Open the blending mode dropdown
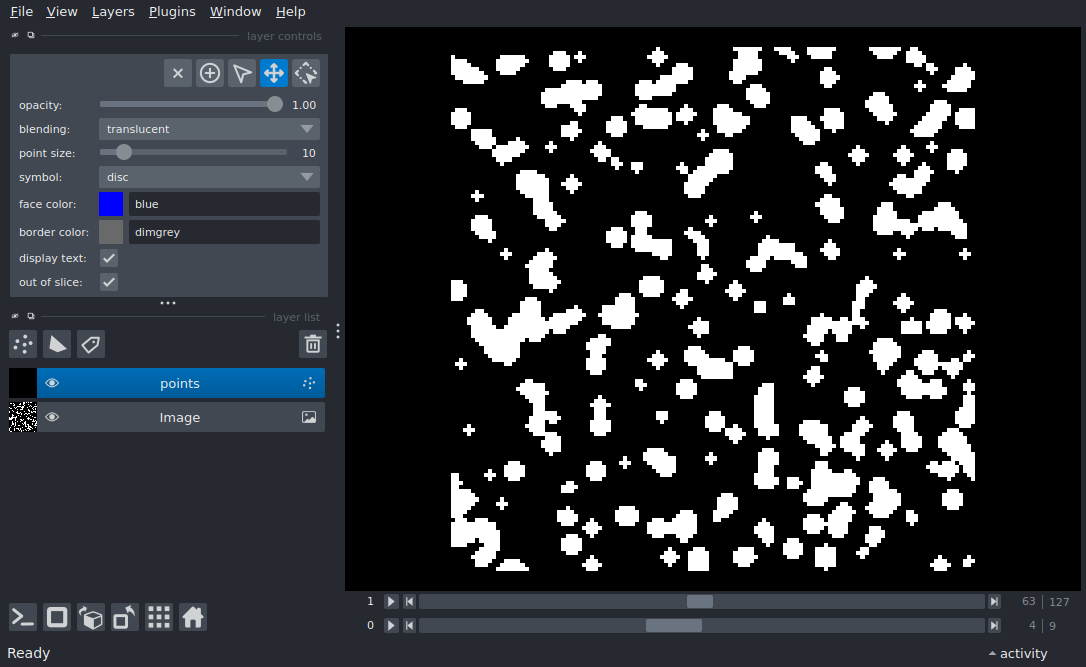The width and height of the screenshot is (1086, 667). (x=209, y=129)
